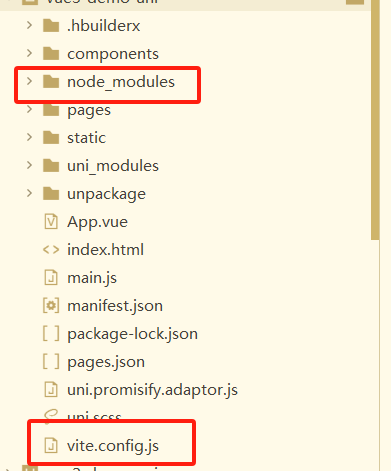
Task: Click the pages.json brackets icon
Action: [51, 362]
